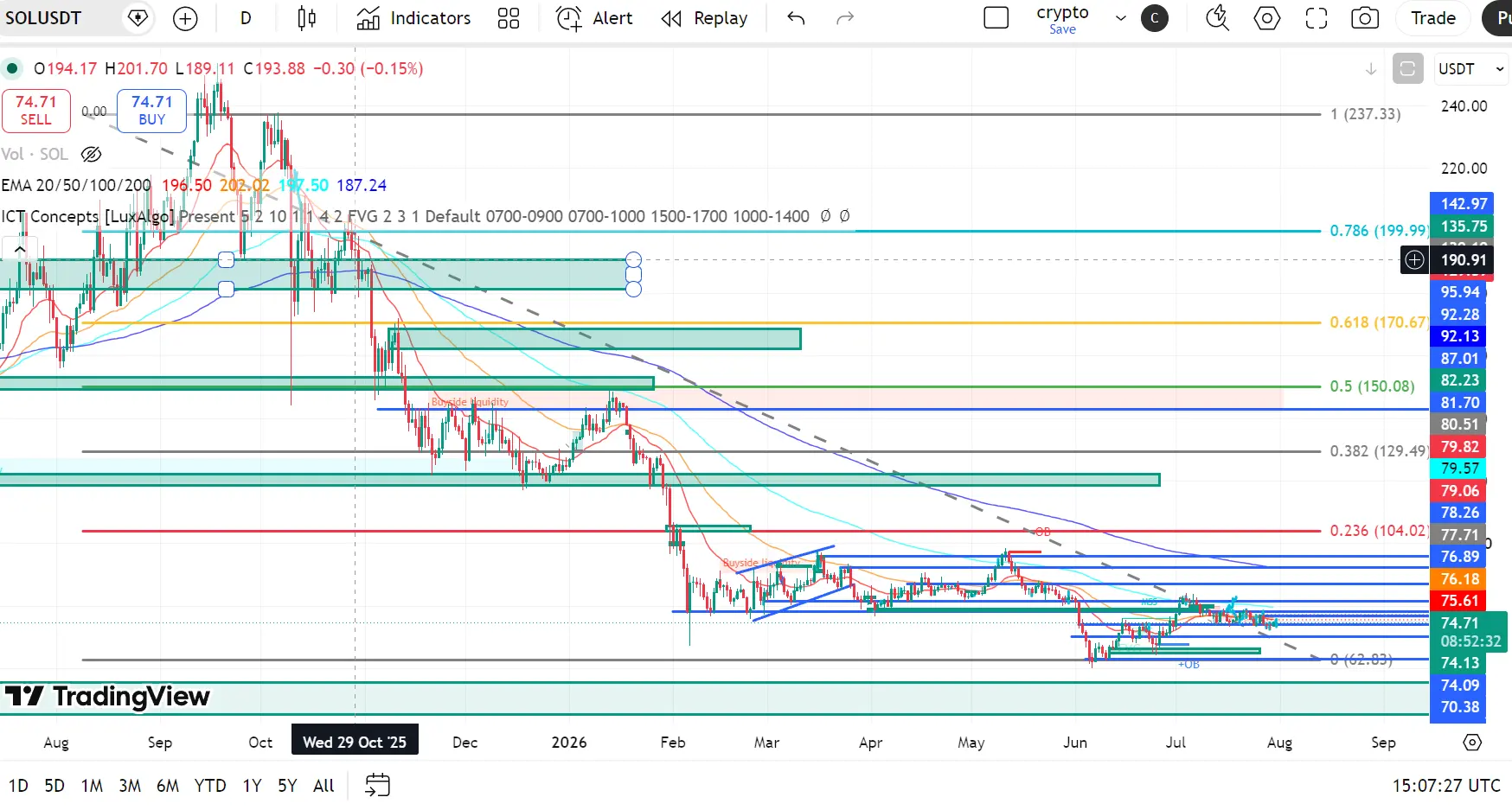Click the 74.71 BUY button
1512x810 pixels.
(x=151, y=111)
